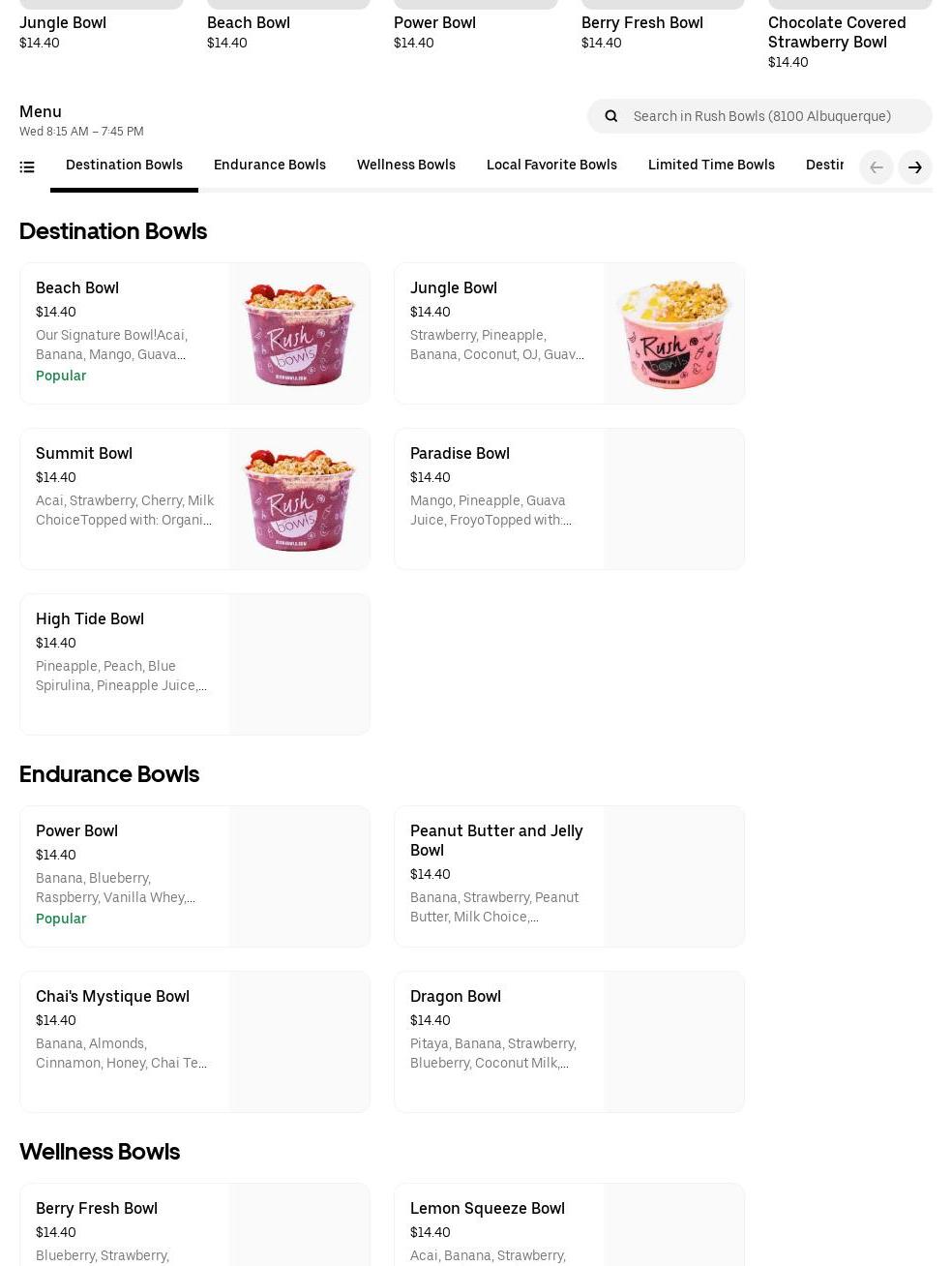The height and width of the screenshot is (1266, 952).
Task: Click the search magnifier icon
Action: pyautogui.click(x=610, y=116)
